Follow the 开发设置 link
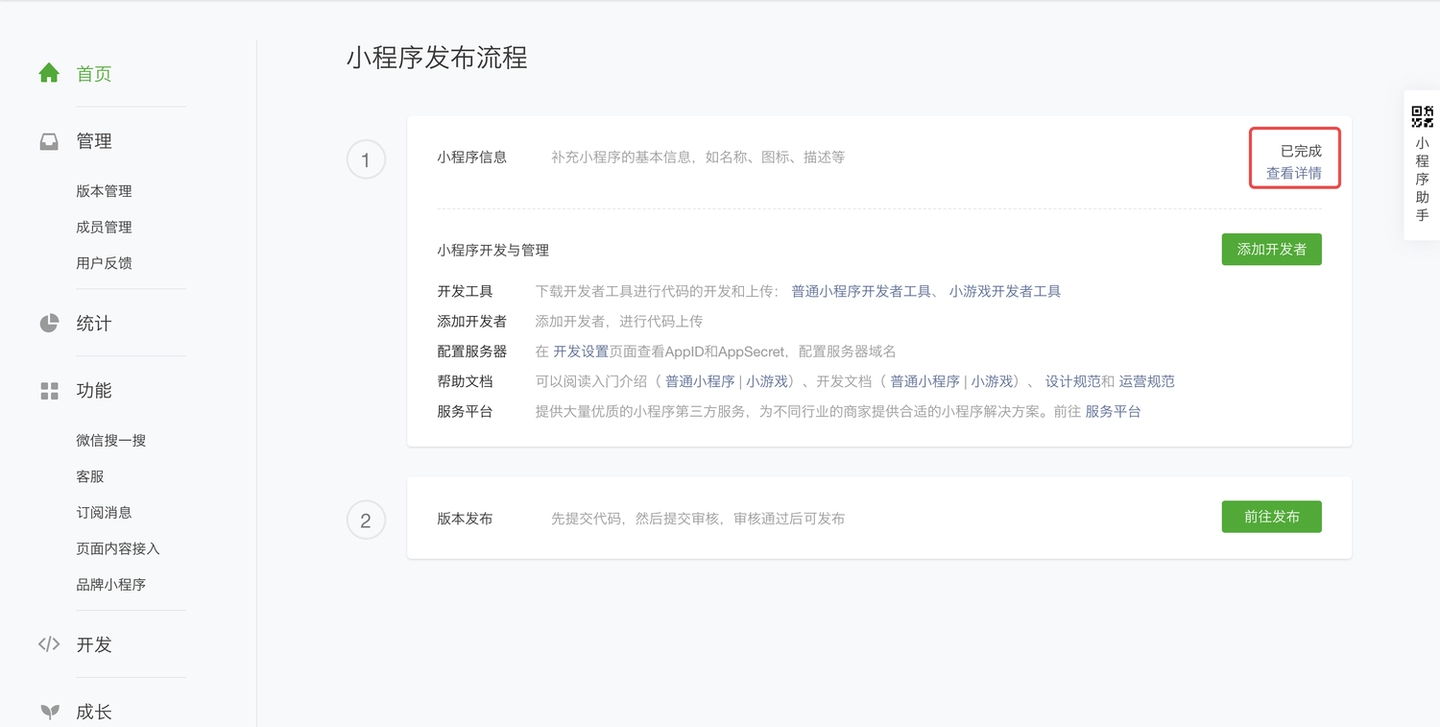Image resolution: width=1440 pixels, height=727 pixels. coord(581,351)
